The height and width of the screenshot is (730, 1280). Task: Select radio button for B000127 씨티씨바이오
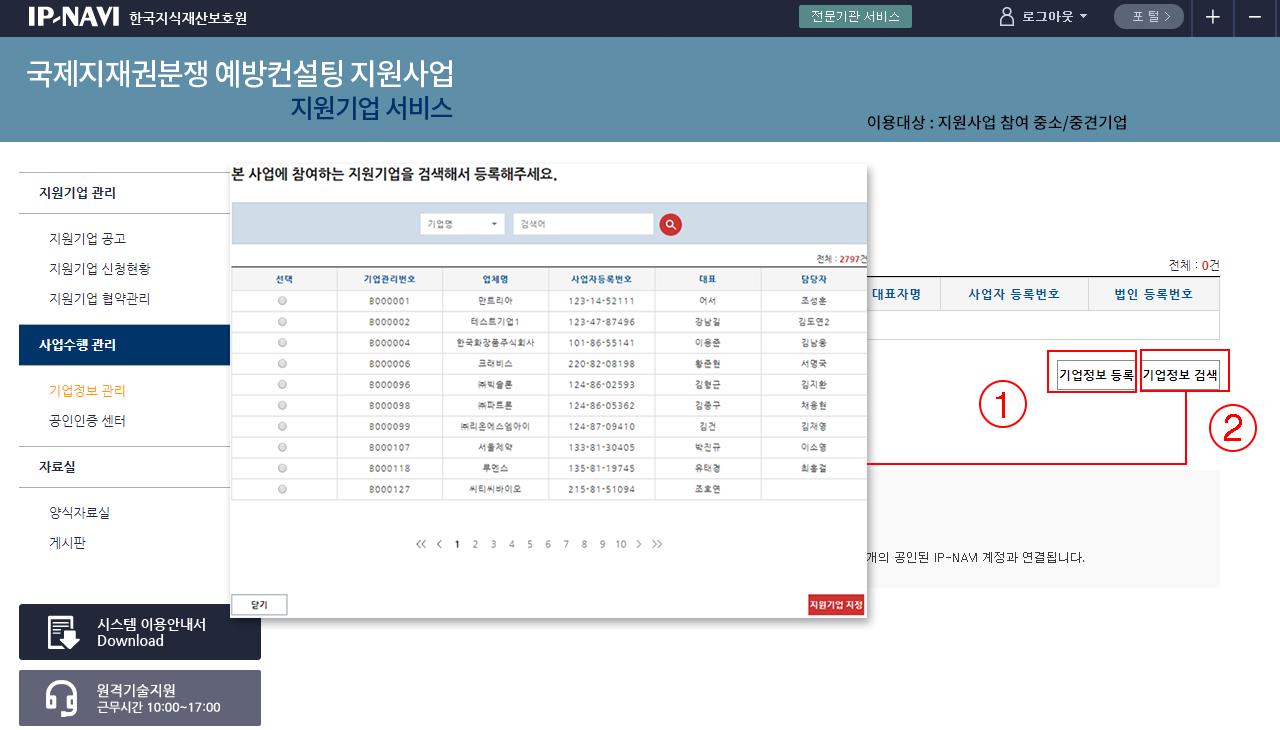(282, 489)
